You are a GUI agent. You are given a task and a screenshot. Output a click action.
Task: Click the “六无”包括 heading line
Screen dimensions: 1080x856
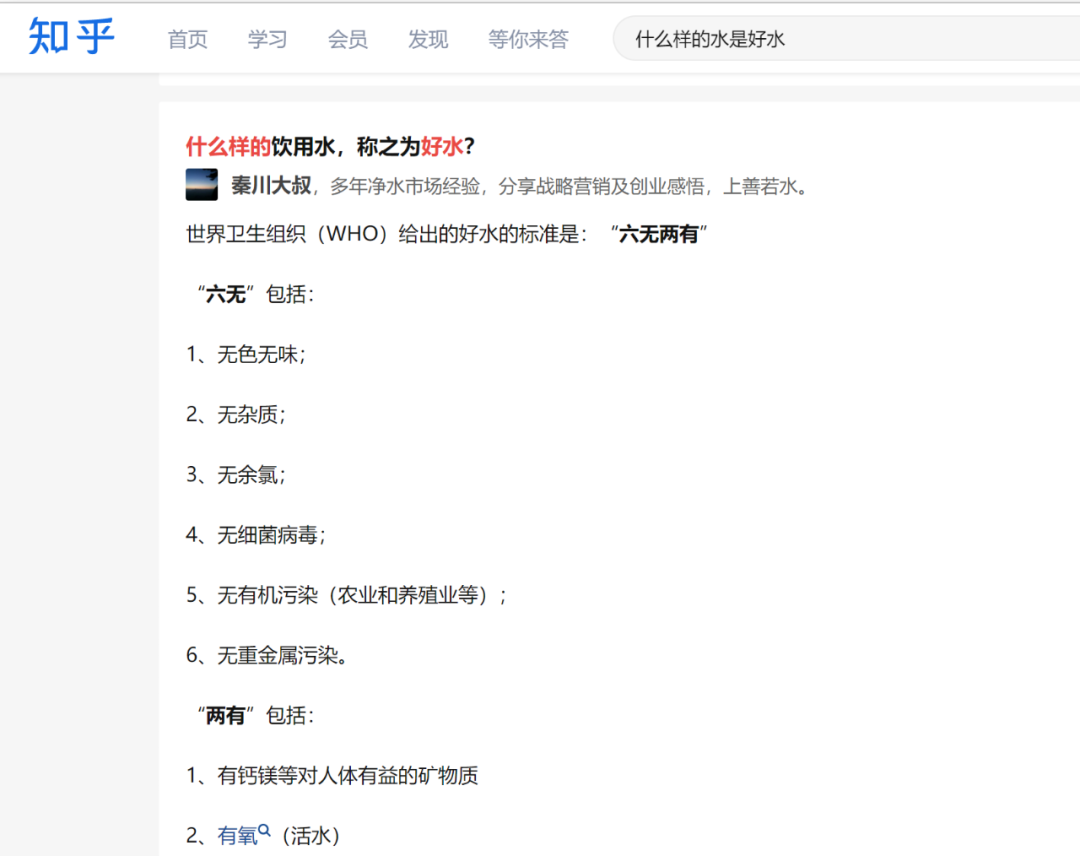pos(256,294)
